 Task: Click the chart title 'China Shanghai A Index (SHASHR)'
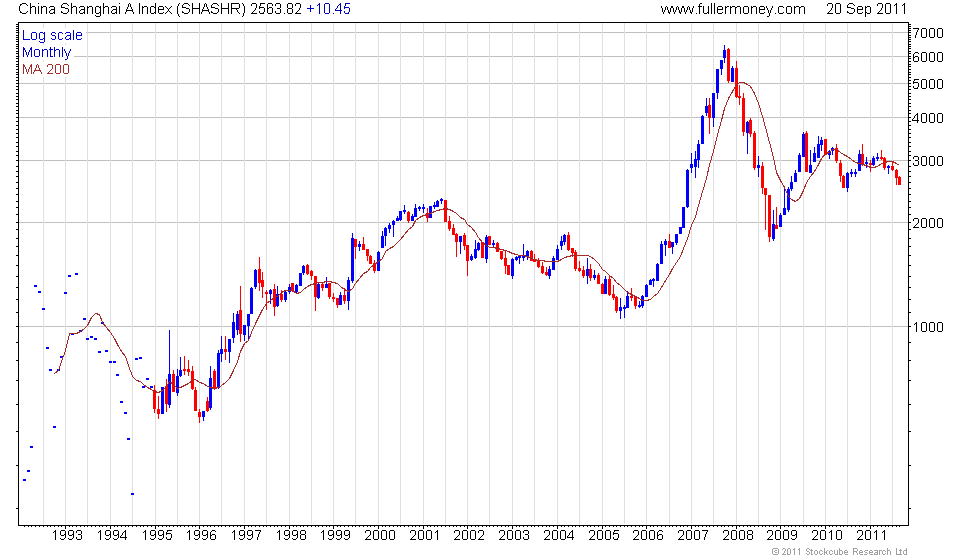(x=132, y=9)
